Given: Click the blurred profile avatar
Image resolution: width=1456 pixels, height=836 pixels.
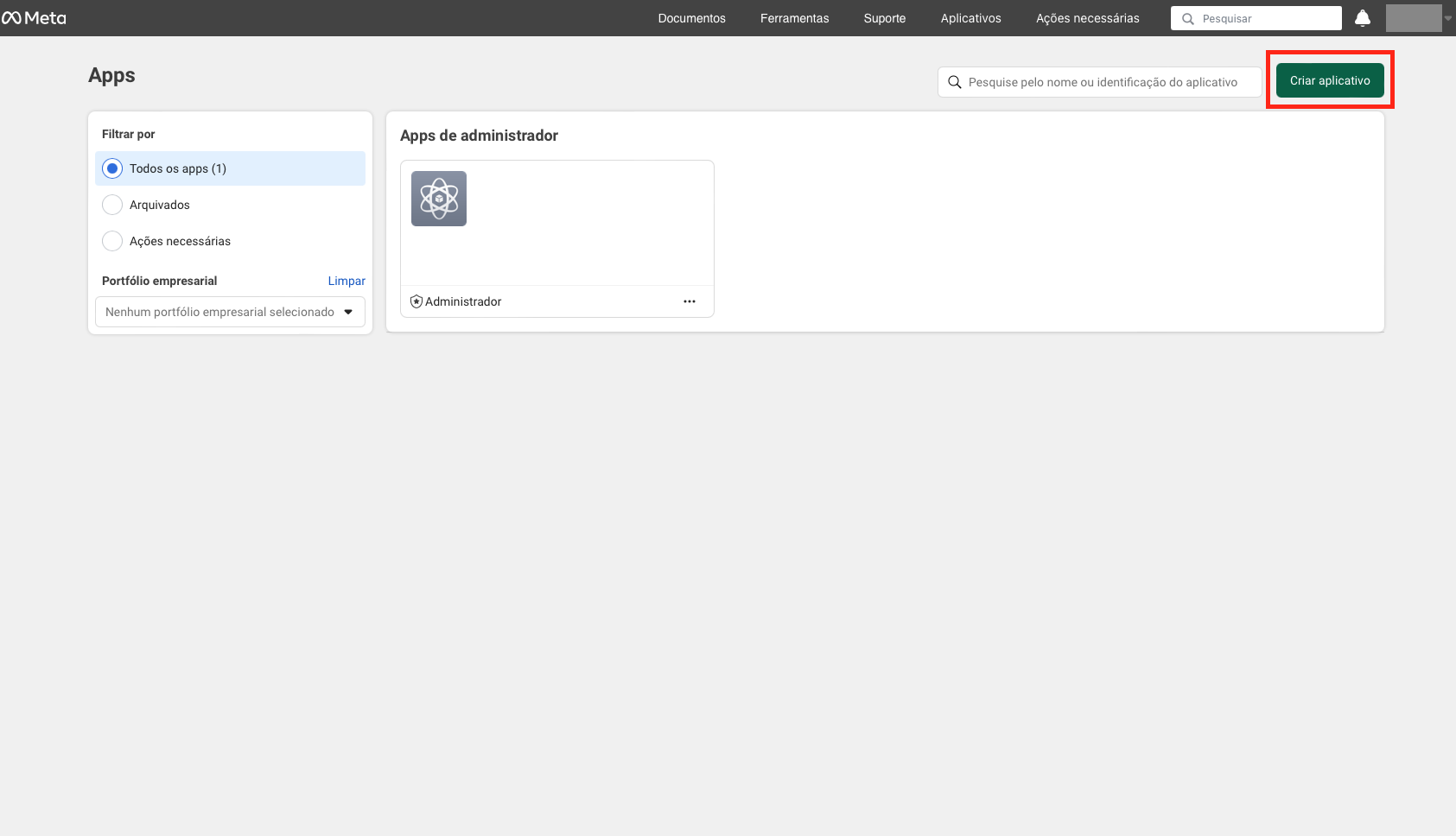Looking at the screenshot, I should [1414, 18].
